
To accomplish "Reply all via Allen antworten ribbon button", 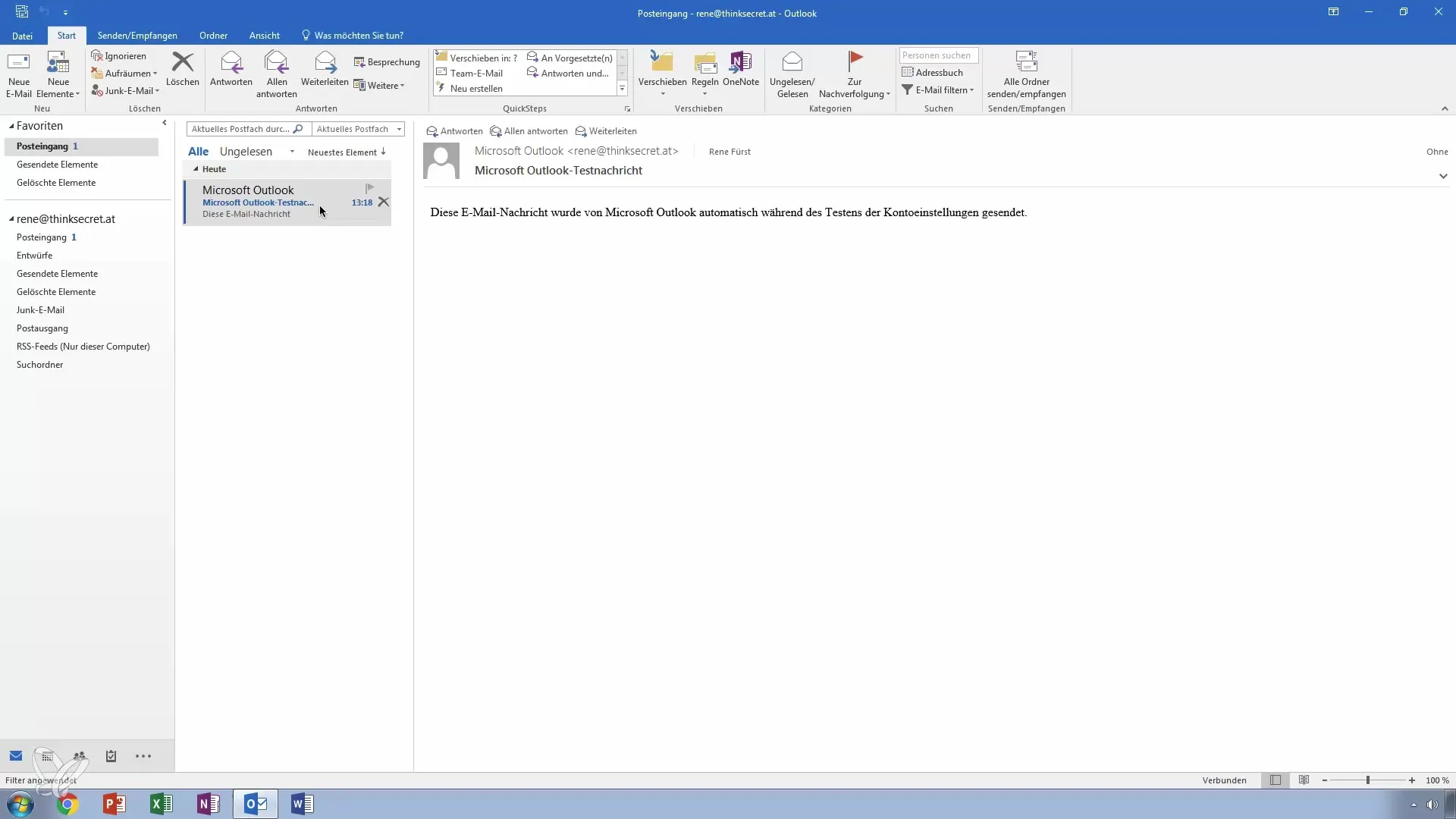I will (277, 75).
